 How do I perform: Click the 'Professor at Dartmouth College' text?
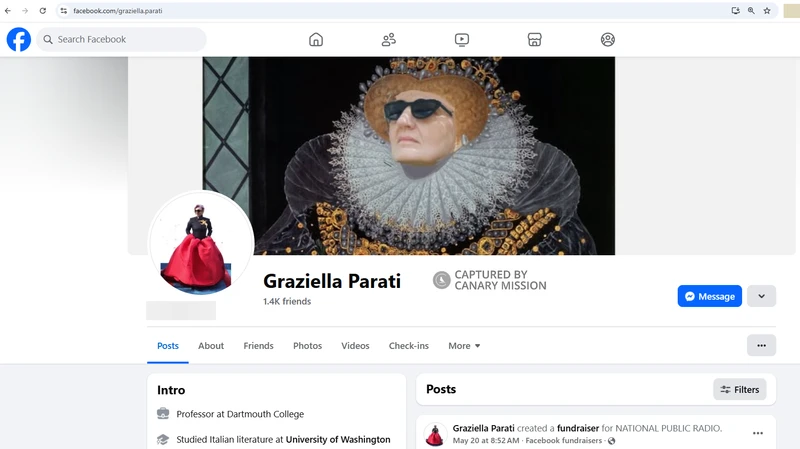pos(240,414)
